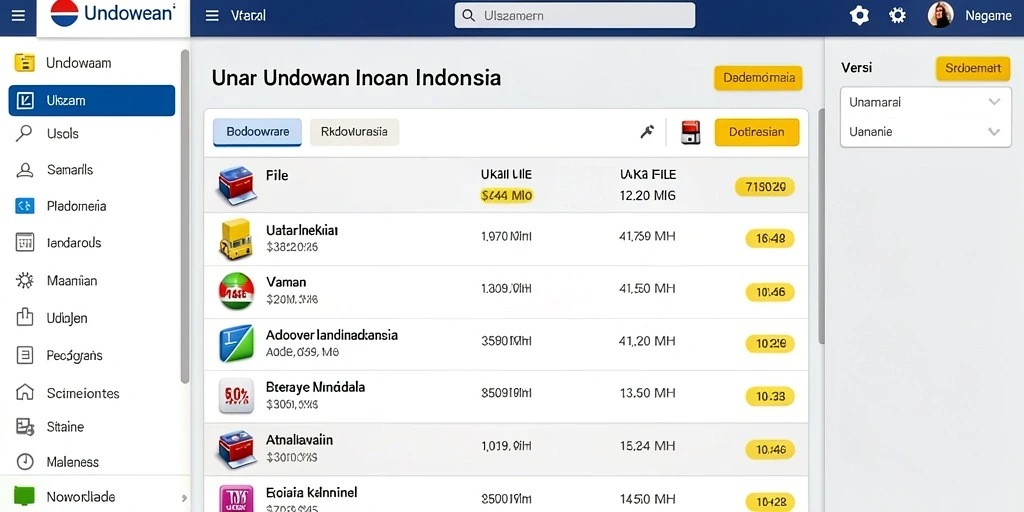Click the red save disk icon
Image resolution: width=1024 pixels, height=512 pixels.
690,133
